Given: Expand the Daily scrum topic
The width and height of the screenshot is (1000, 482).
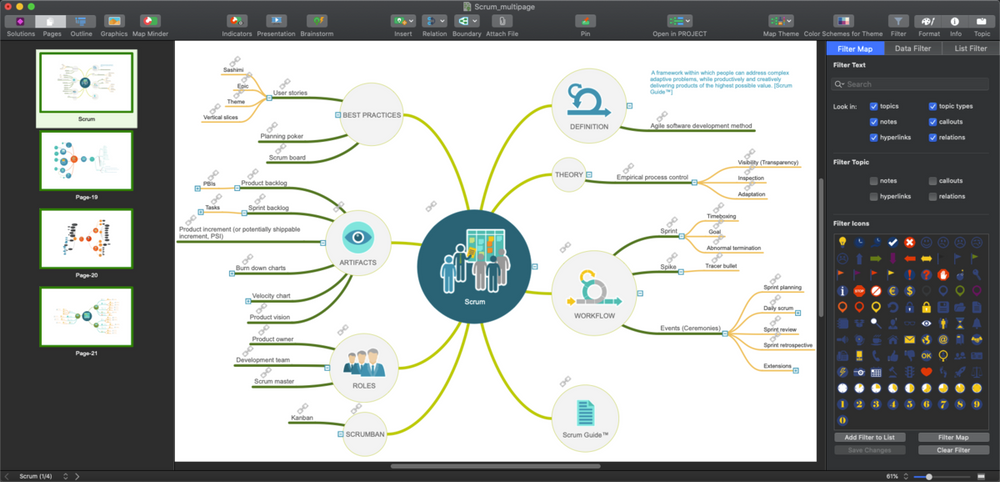Looking at the screenshot, I should click(x=798, y=312).
